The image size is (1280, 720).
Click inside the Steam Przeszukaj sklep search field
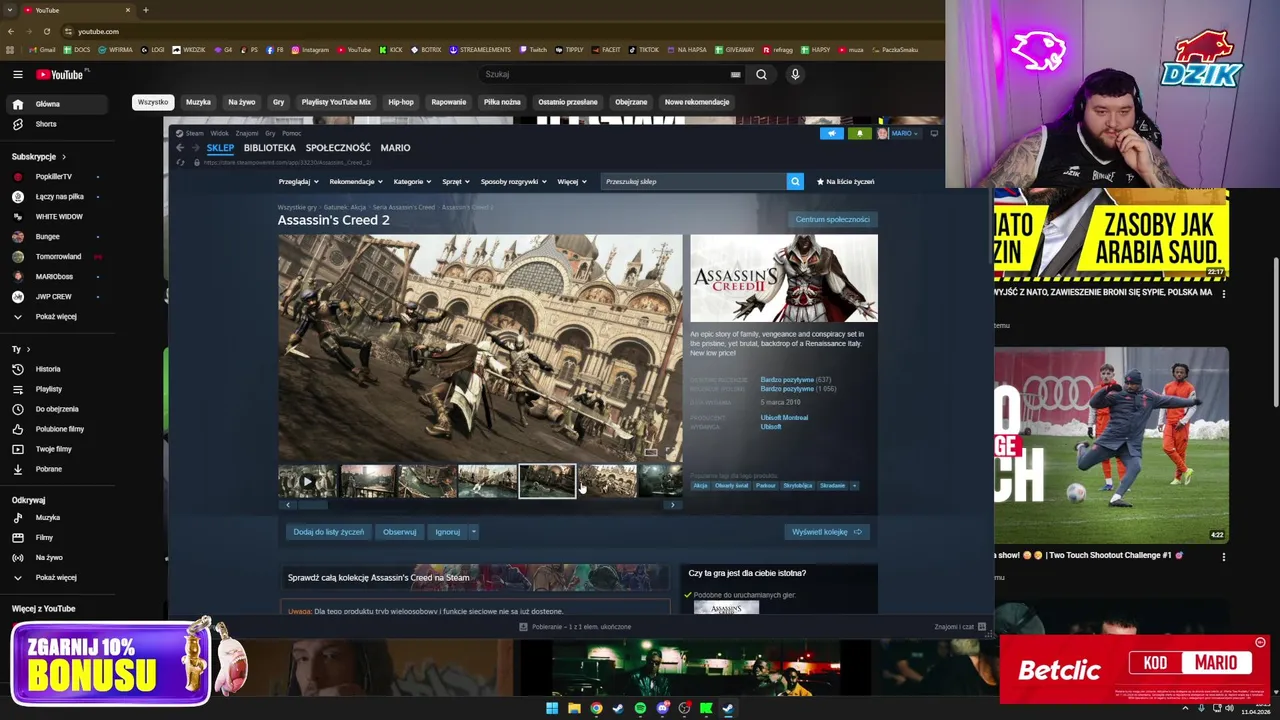coord(693,181)
